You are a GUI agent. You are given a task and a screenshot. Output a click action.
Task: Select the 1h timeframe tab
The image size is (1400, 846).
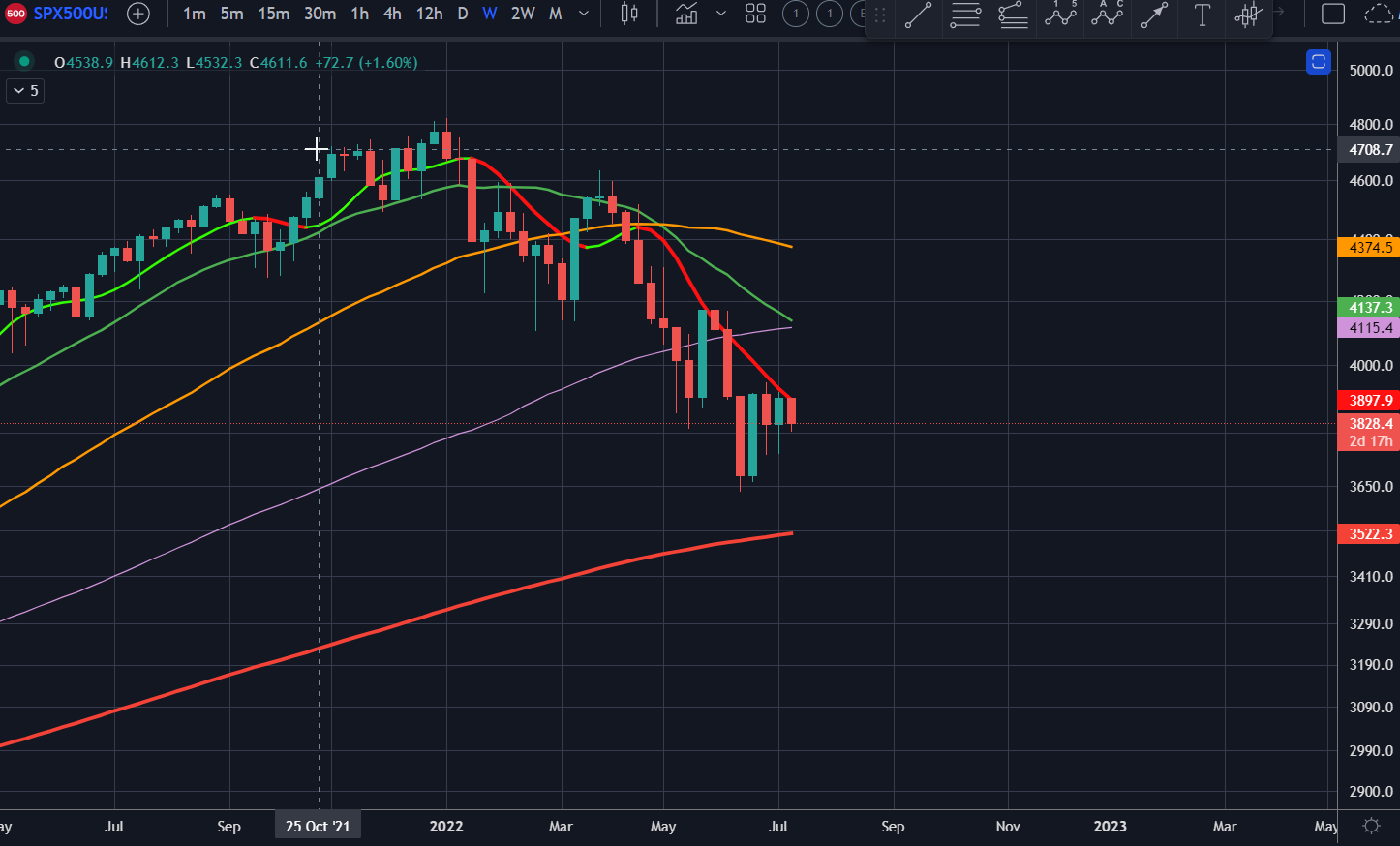click(x=359, y=15)
